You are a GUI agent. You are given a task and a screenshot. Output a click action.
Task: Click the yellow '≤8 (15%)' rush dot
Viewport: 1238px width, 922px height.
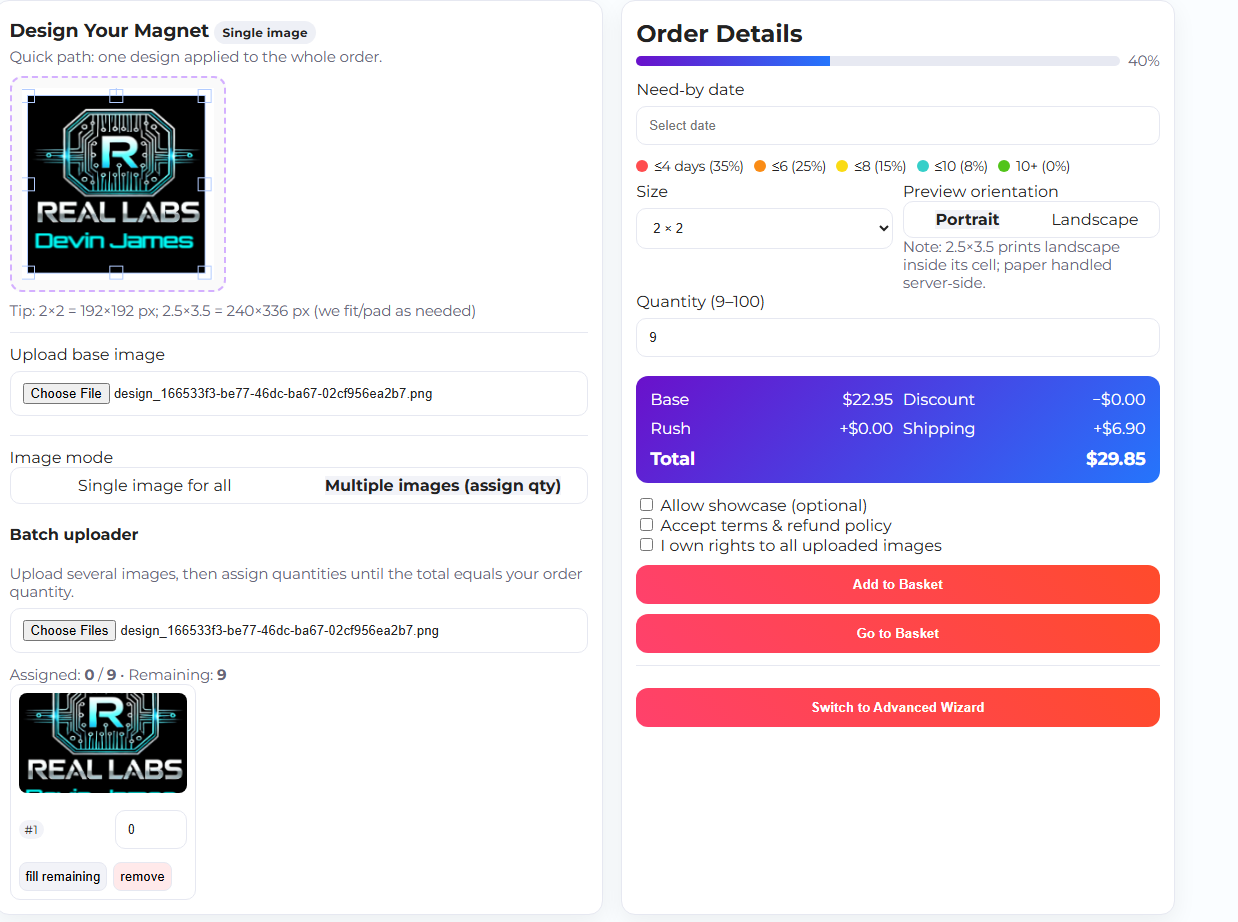coord(842,166)
